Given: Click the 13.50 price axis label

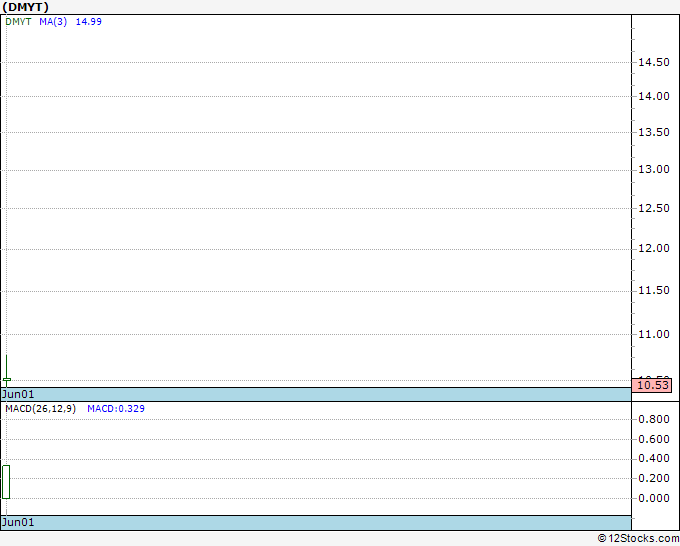Looking at the screenshot, I should click(654, 132).
